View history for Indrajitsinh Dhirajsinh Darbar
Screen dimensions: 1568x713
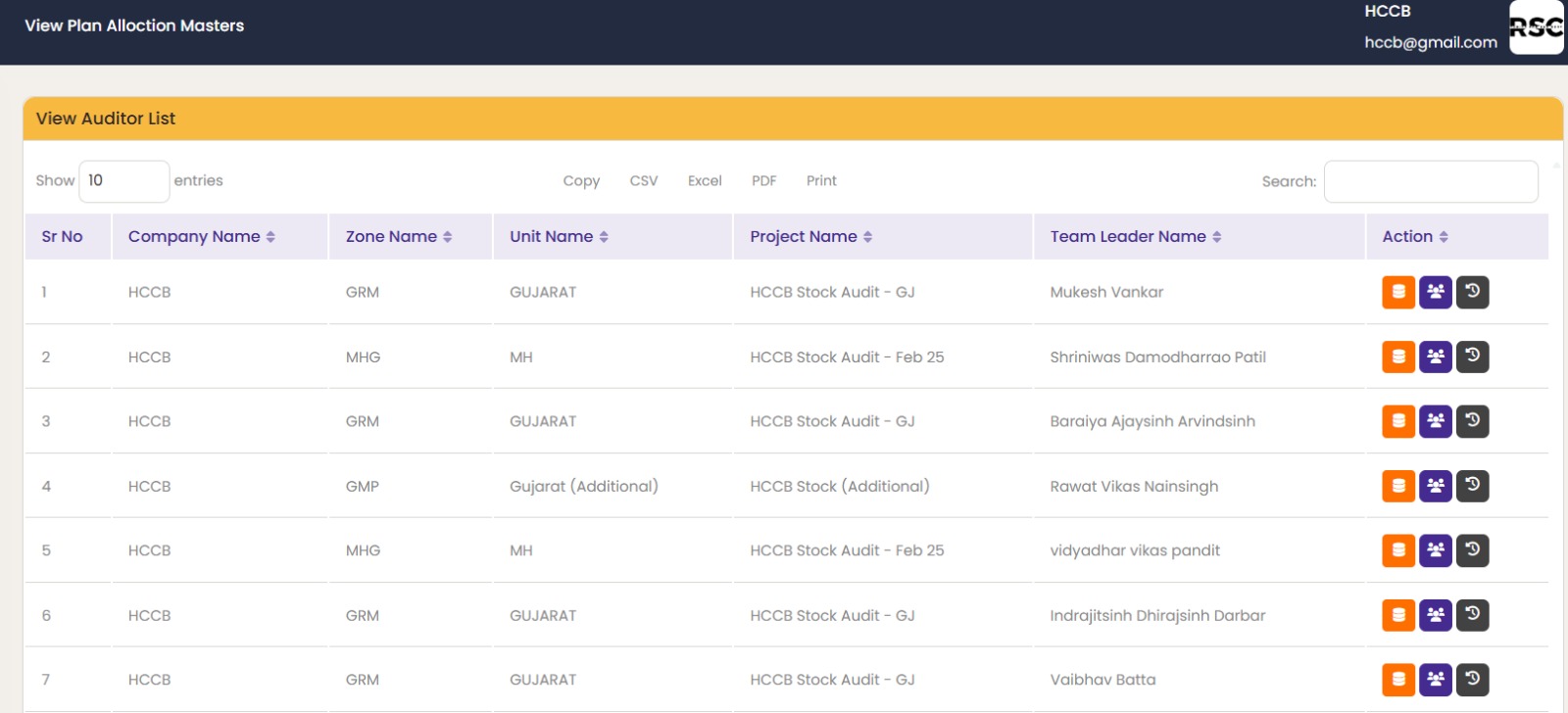(x=1472, y=615)
